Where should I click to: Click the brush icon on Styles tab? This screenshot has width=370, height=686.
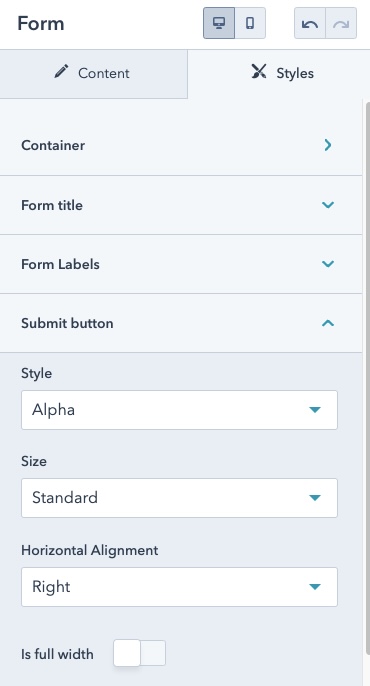click(258, 71)
